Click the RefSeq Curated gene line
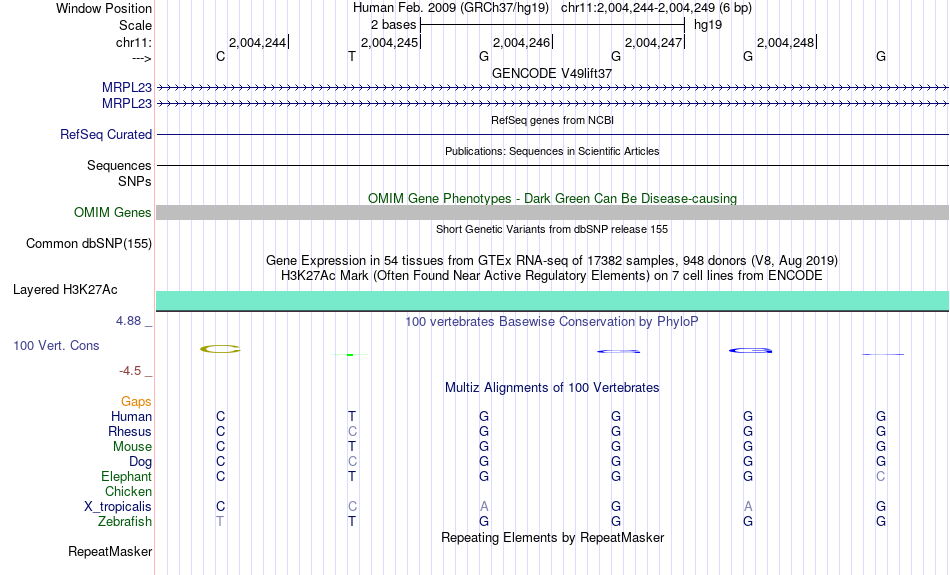Screen dimensions: 950x575 coord(552,135)
